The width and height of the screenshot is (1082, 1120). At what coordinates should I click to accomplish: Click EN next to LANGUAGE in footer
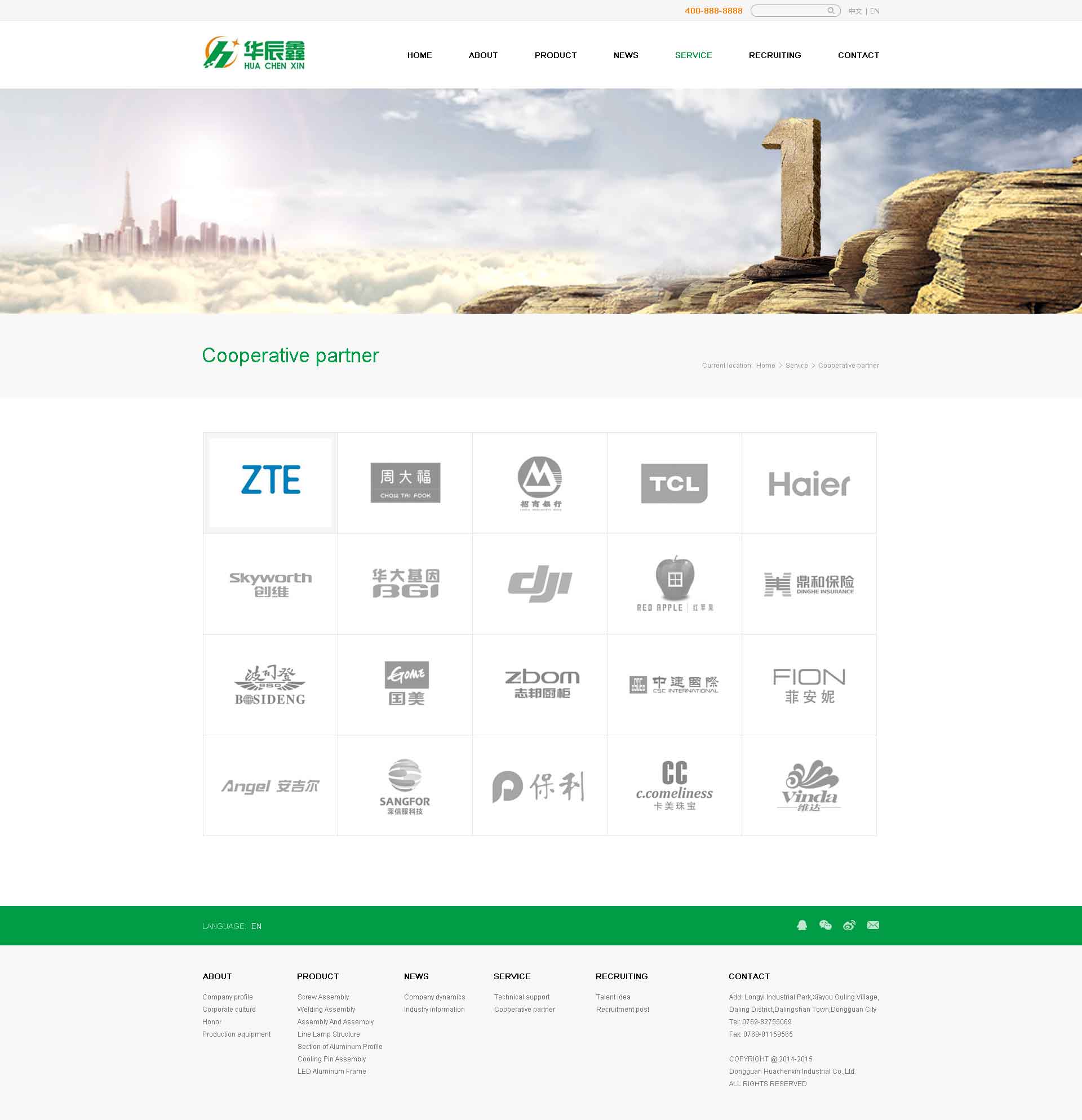tap(256, 926)
